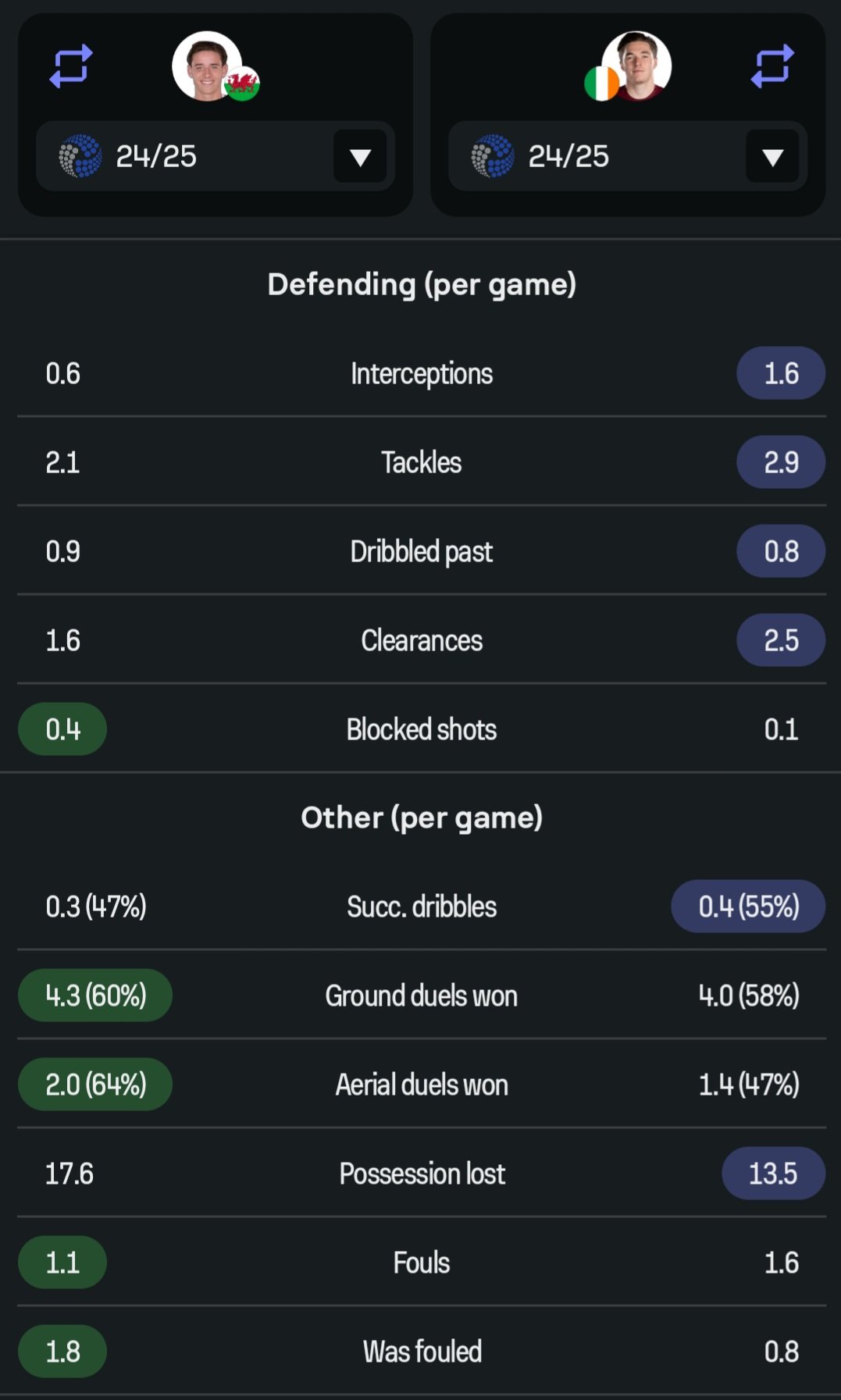Tap the 1.8 Was fouled pill
The height and width of the screenshot is (1400, 841).
point(62,1352)
